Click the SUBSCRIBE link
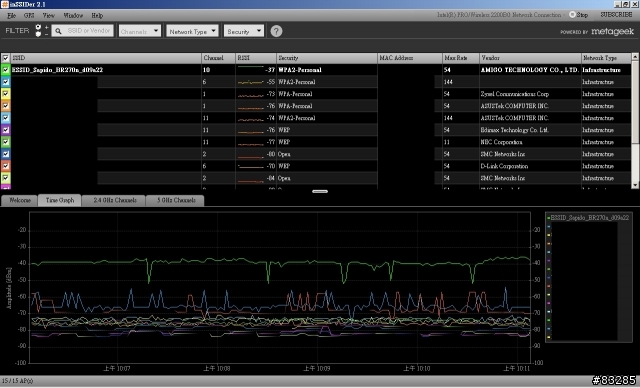 616,15
